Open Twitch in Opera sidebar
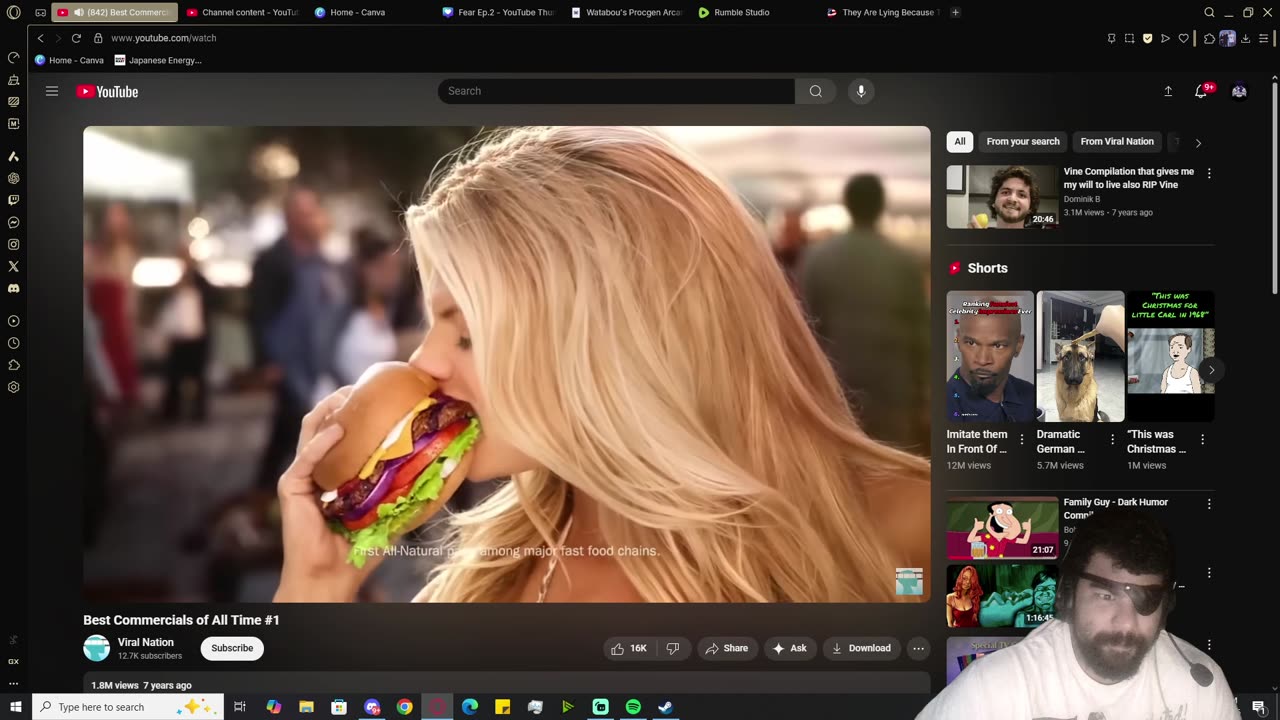The height and width of the screenshot is (720, 1280). click(x=14, y=200)
